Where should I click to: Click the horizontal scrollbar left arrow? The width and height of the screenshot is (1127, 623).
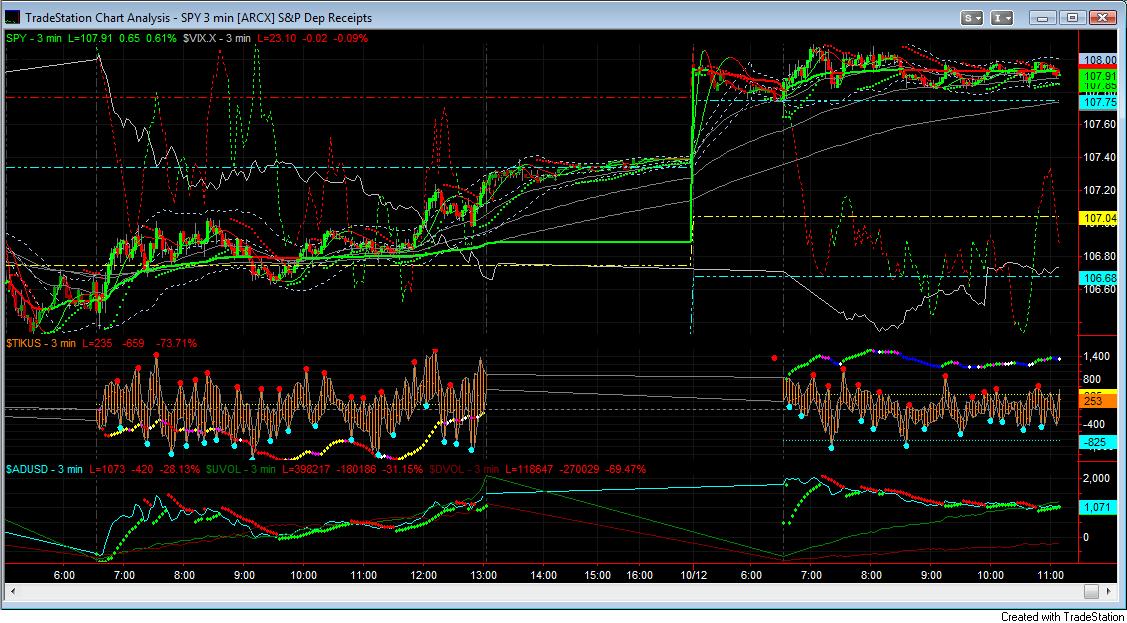pyautogui.click(x=12, y=591)
